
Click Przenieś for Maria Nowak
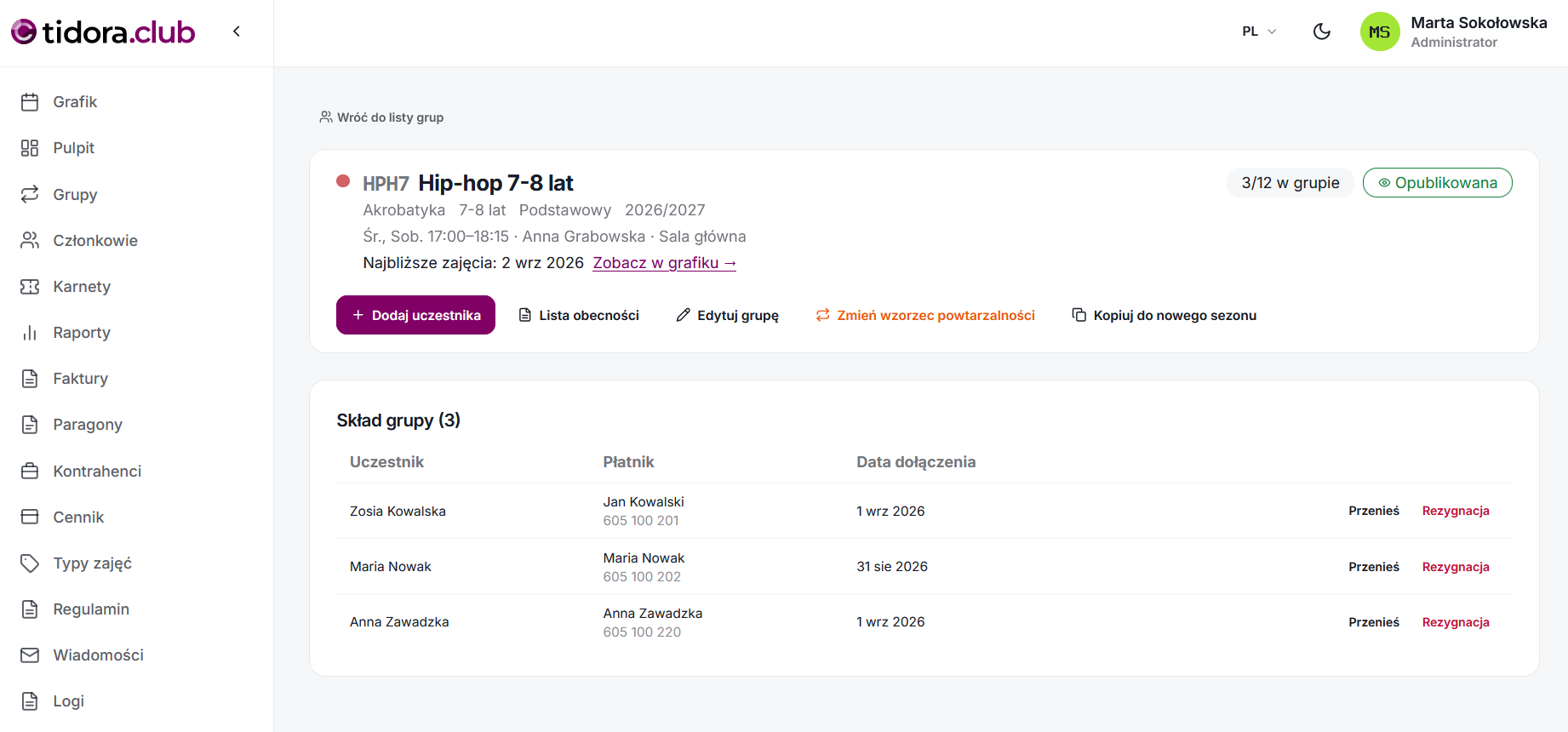pyautogui.click(x=1374, y=567)
